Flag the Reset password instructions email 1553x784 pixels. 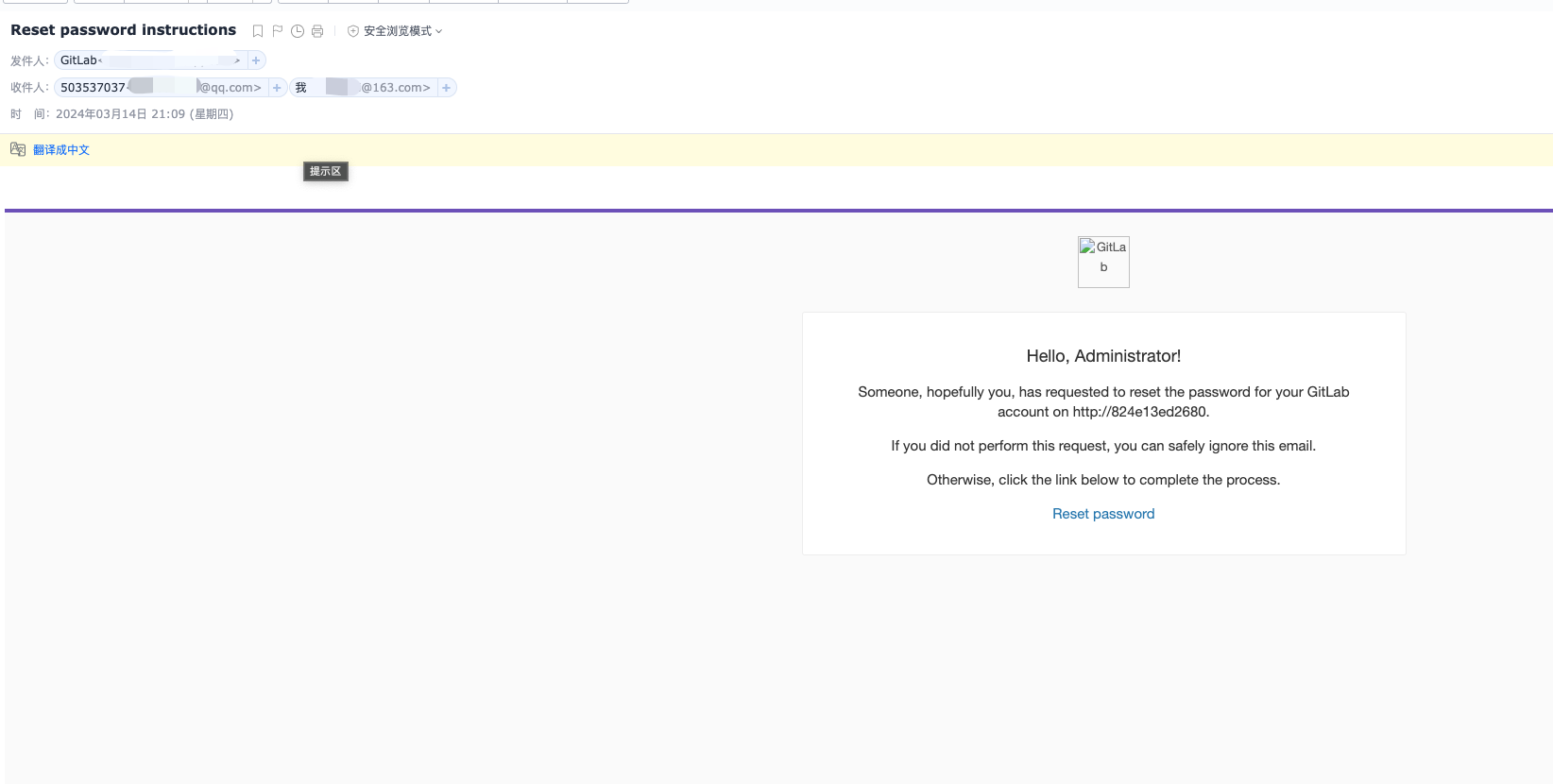click(277, 31)
